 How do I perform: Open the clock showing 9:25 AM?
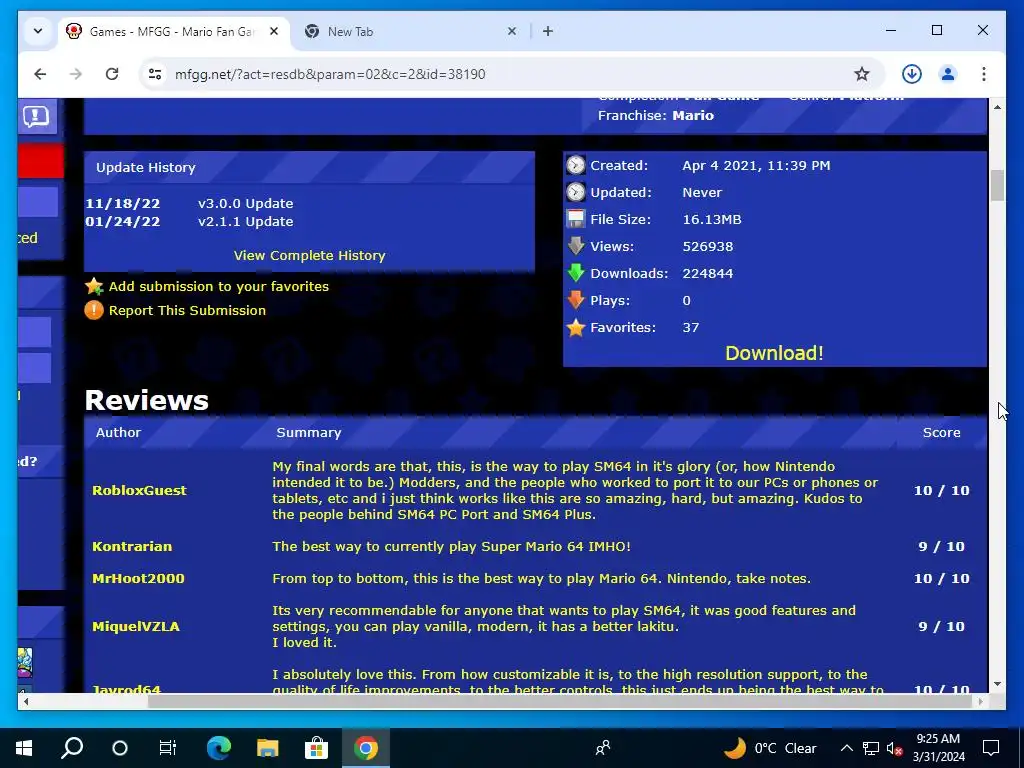(x=938, y=748)
